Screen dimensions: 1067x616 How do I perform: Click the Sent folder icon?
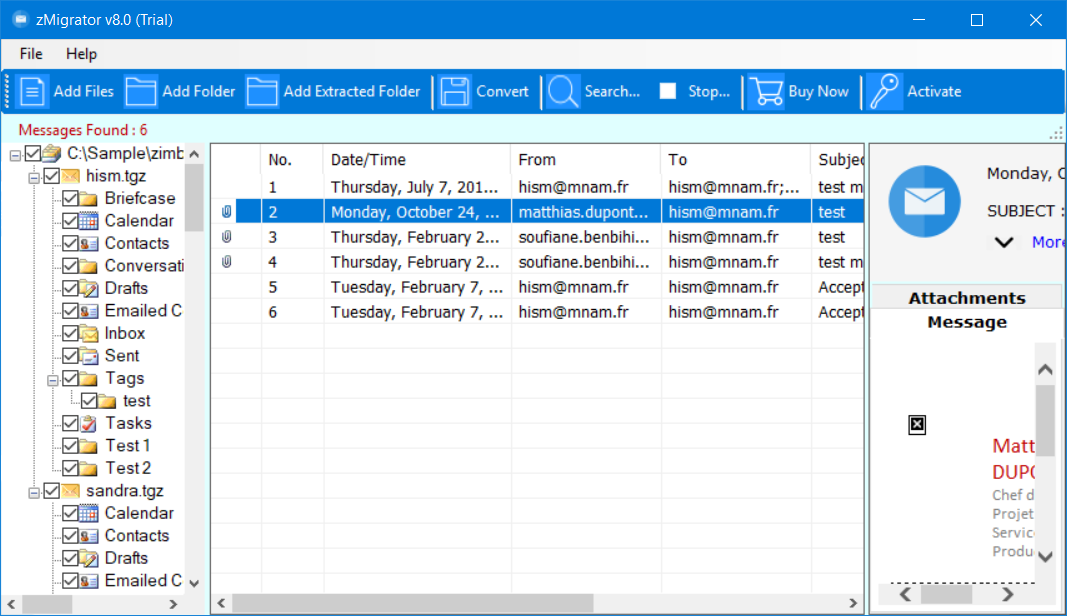(88, 356)
